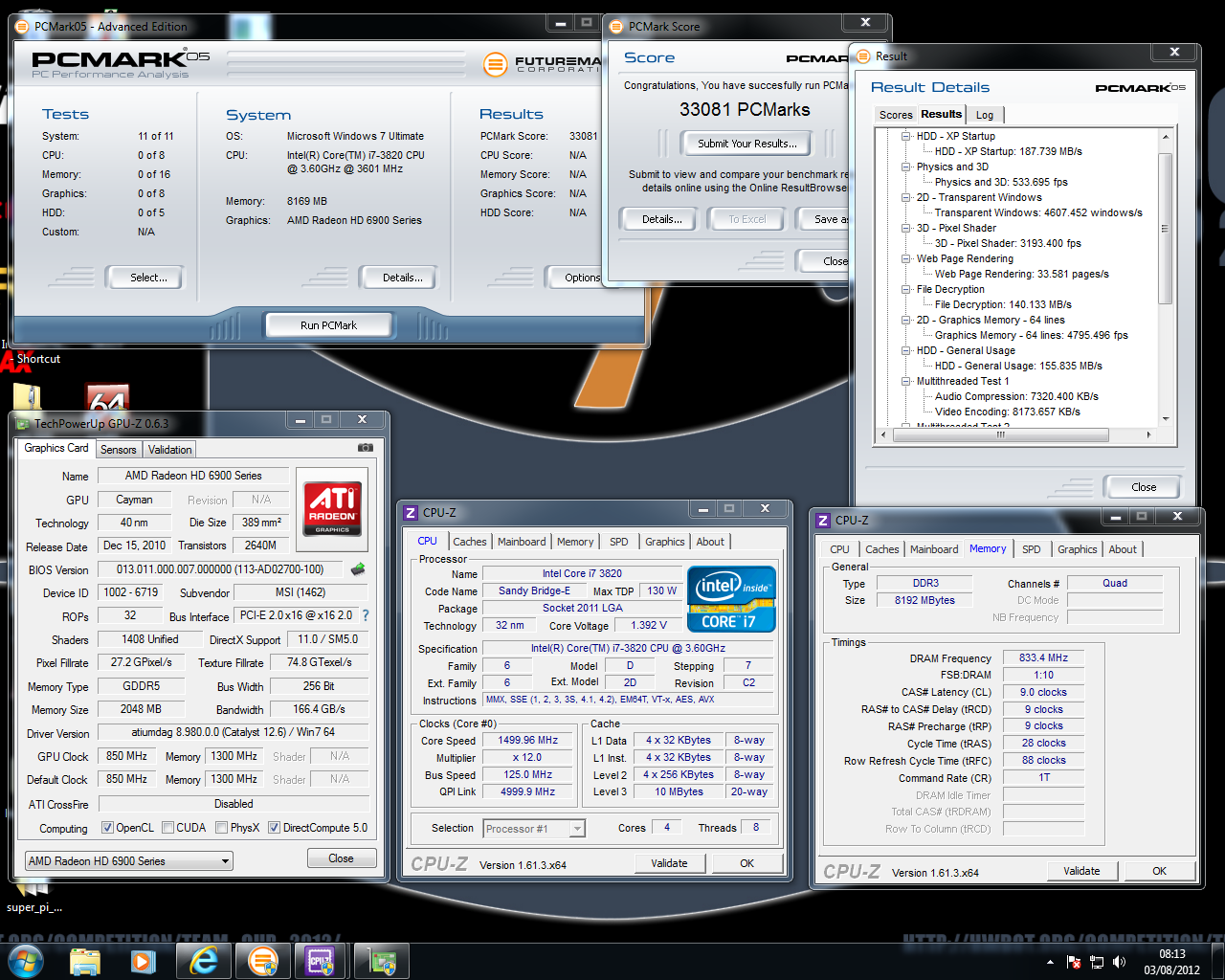
Task: Toggle OpenCL checkbox in GPU-Z
Action: coord(107,828)
